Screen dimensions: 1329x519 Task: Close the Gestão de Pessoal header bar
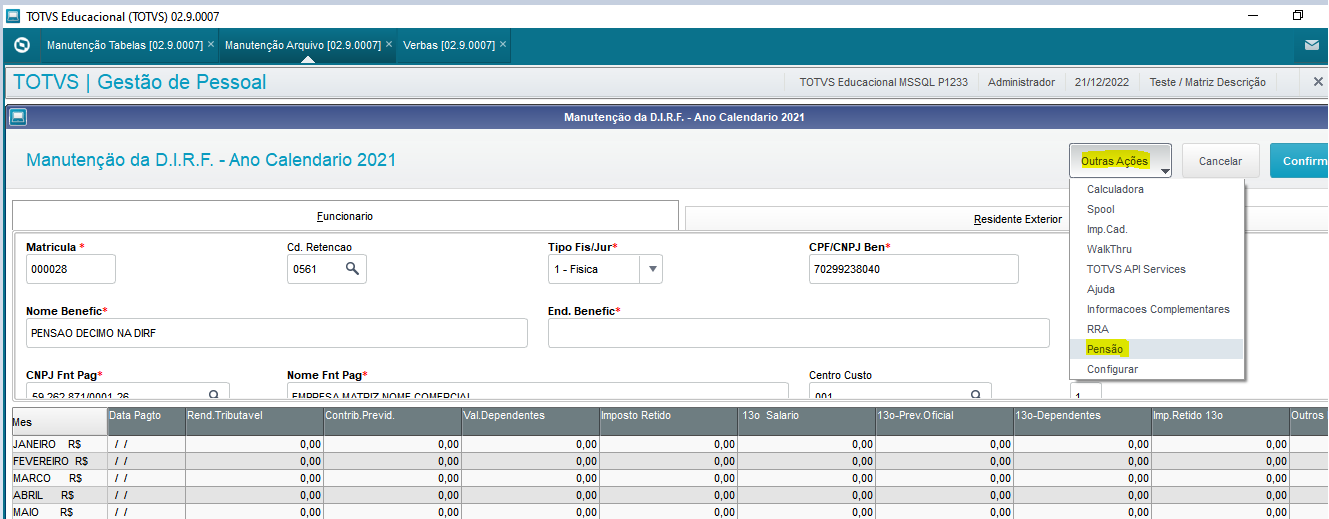[x=1318, y=82]
